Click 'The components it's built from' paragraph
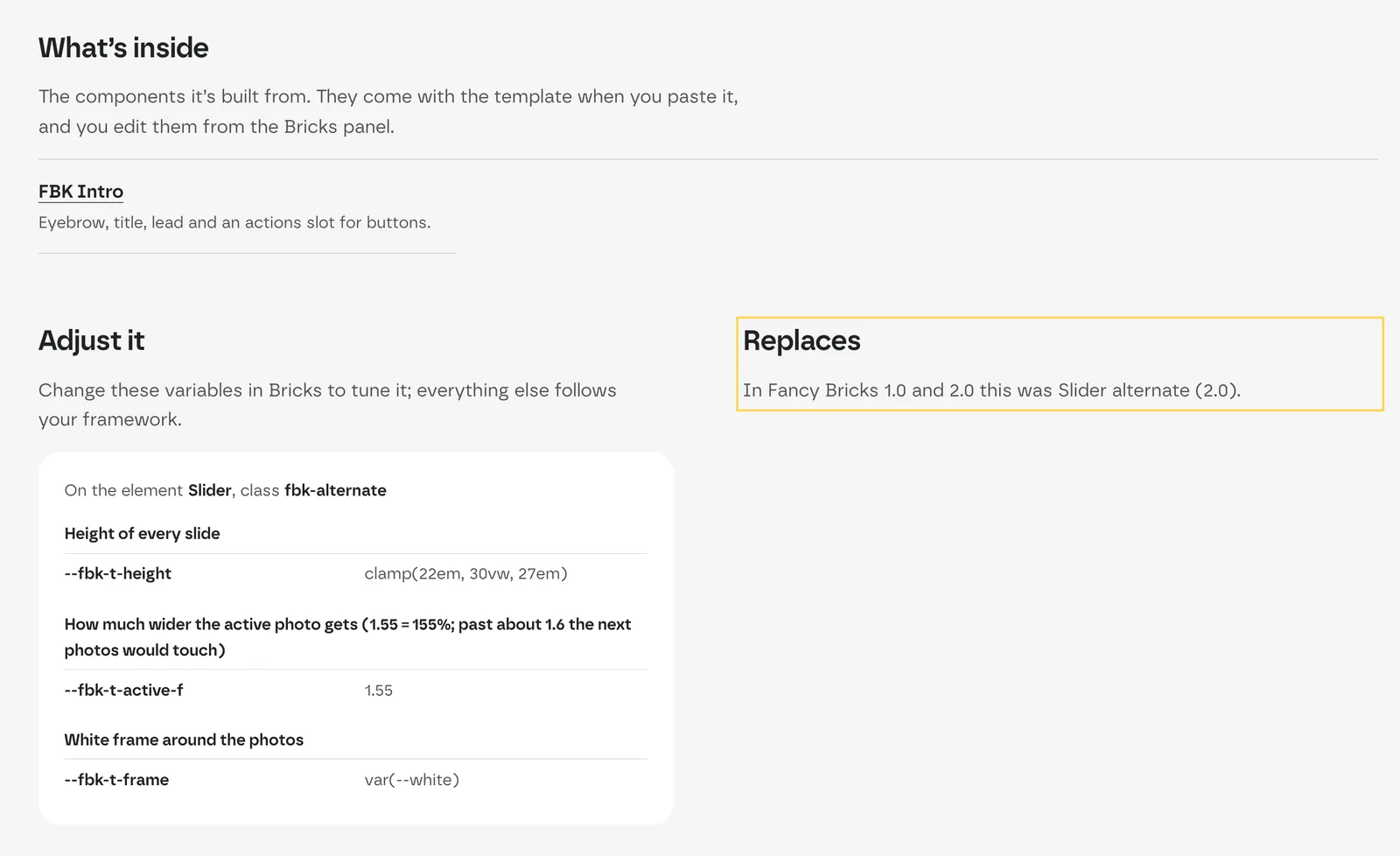The height and width of the screenshot is (856, 1400). (x=388, y=111)
